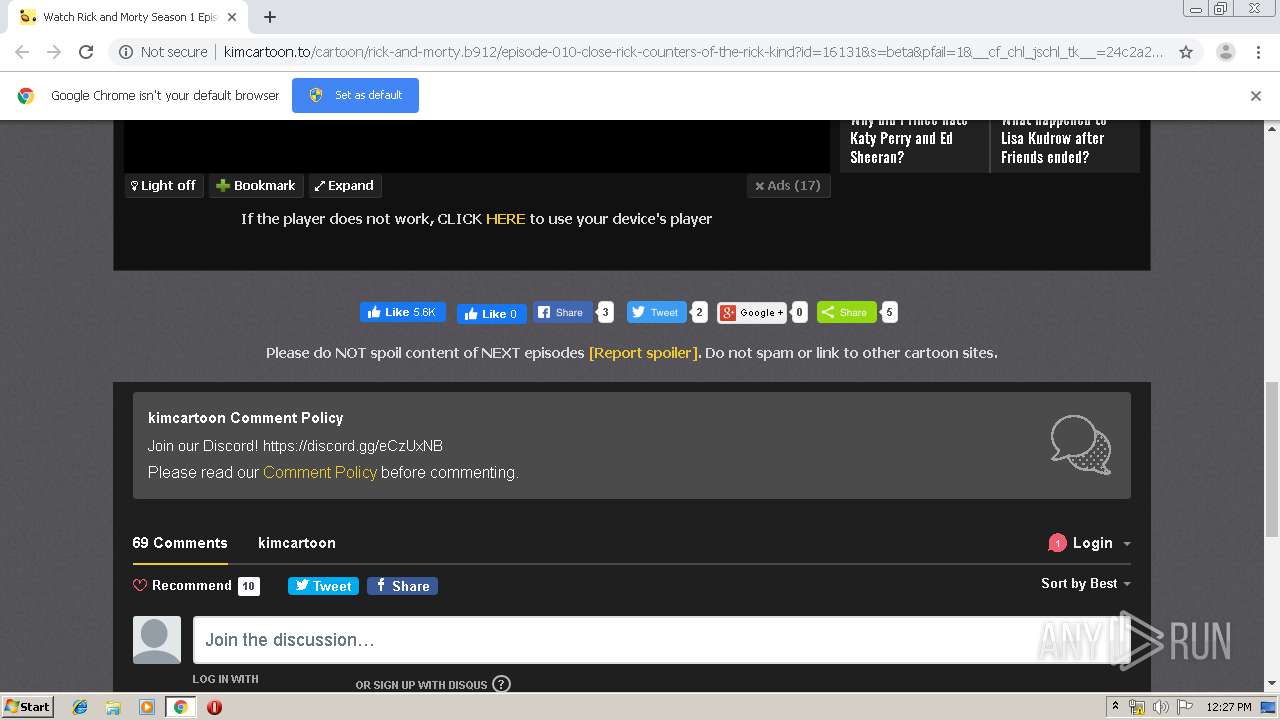The height and width of the screenshot is (720, 1280).
Task: Tweet the Disqus discussion
Action: click(x=323, y=586)
